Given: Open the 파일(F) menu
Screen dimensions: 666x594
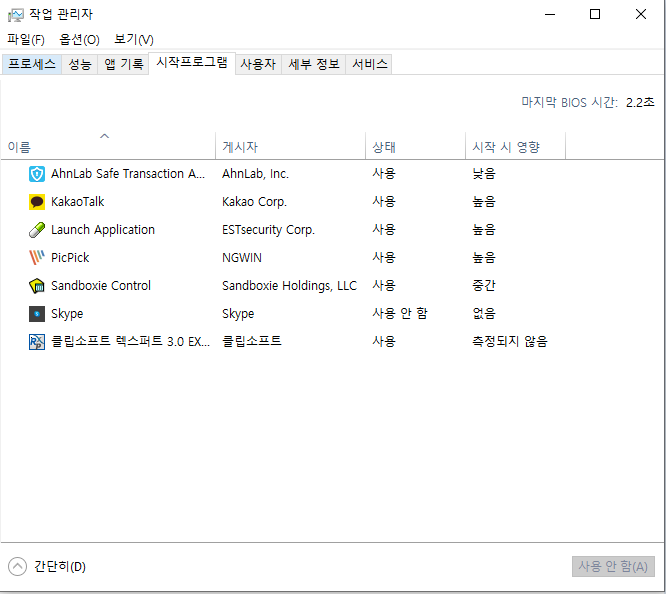Looking at the screenshot, I should point(26,39).
